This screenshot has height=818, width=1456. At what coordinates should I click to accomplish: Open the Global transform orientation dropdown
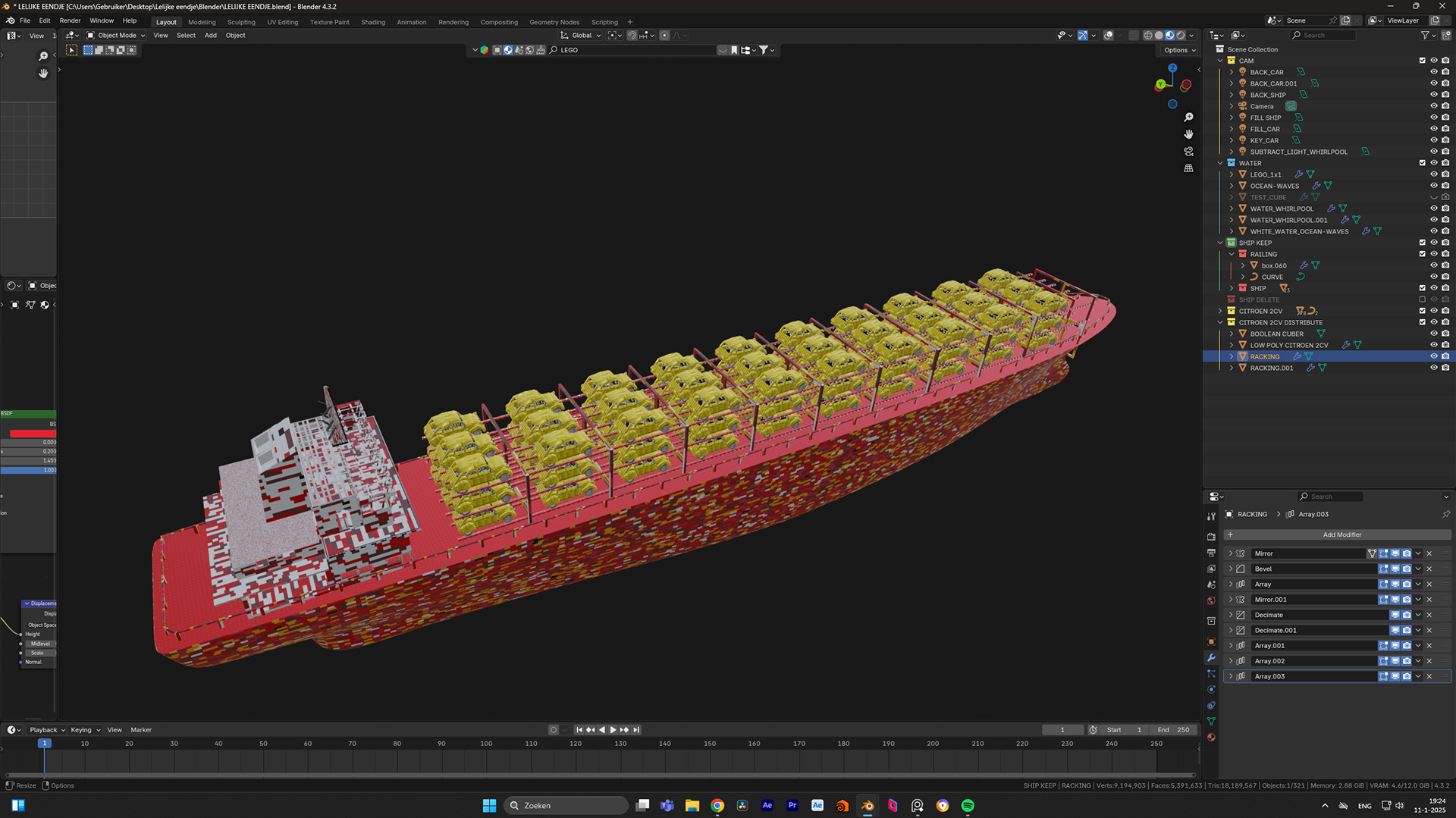click(581, 36)
